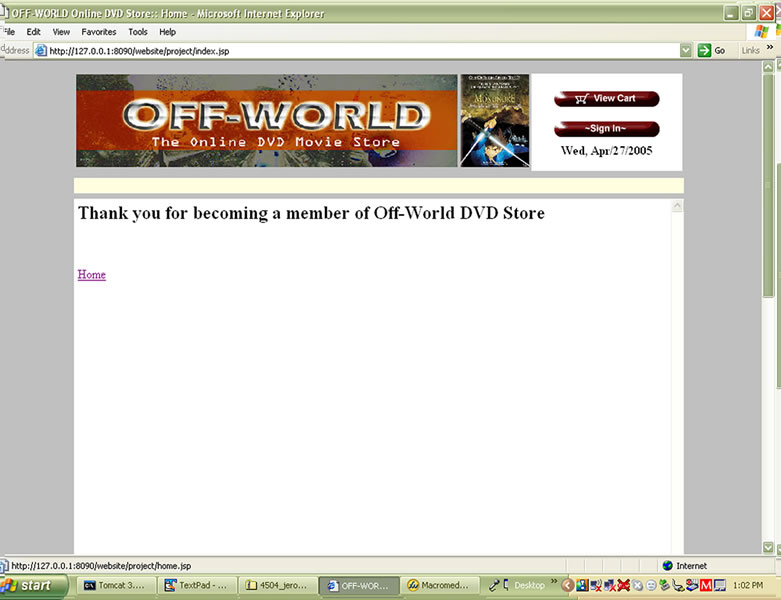Click the green Go arrow icon
The width and height of the screenshot is (781, 600).
coord(704,50)
